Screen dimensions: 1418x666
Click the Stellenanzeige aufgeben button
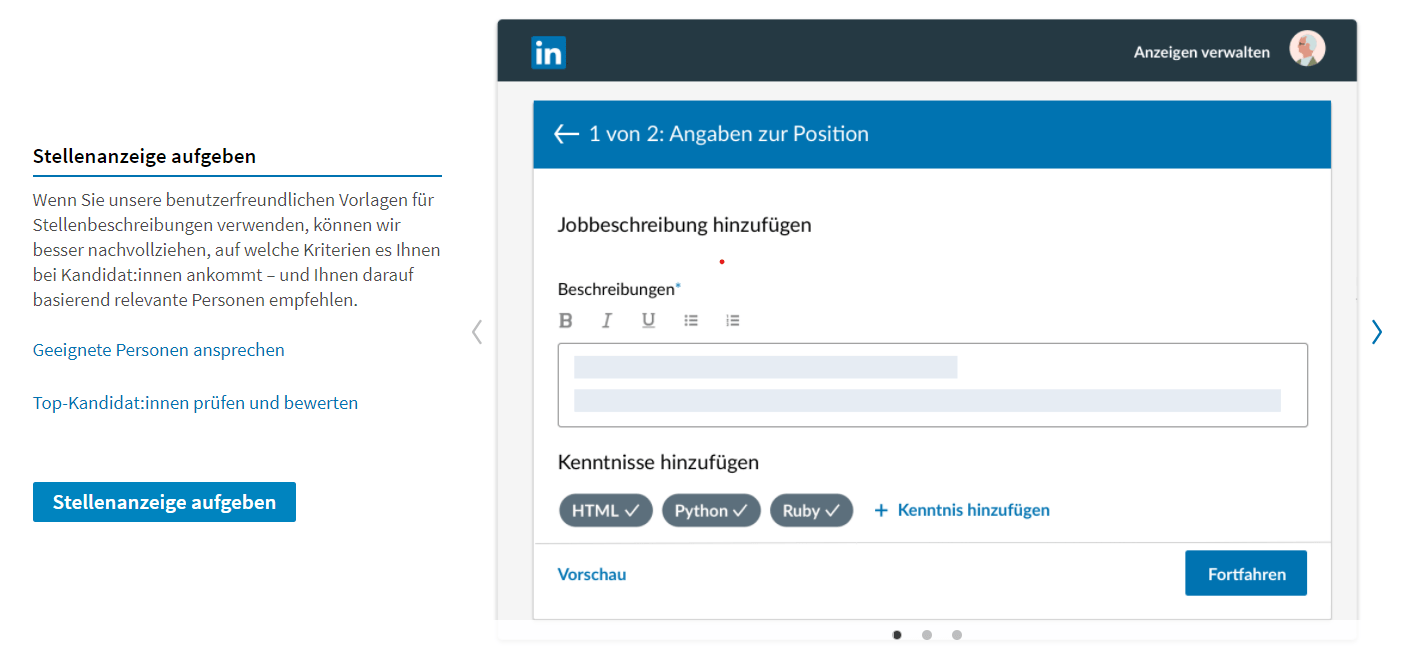[x=164, y=502]
